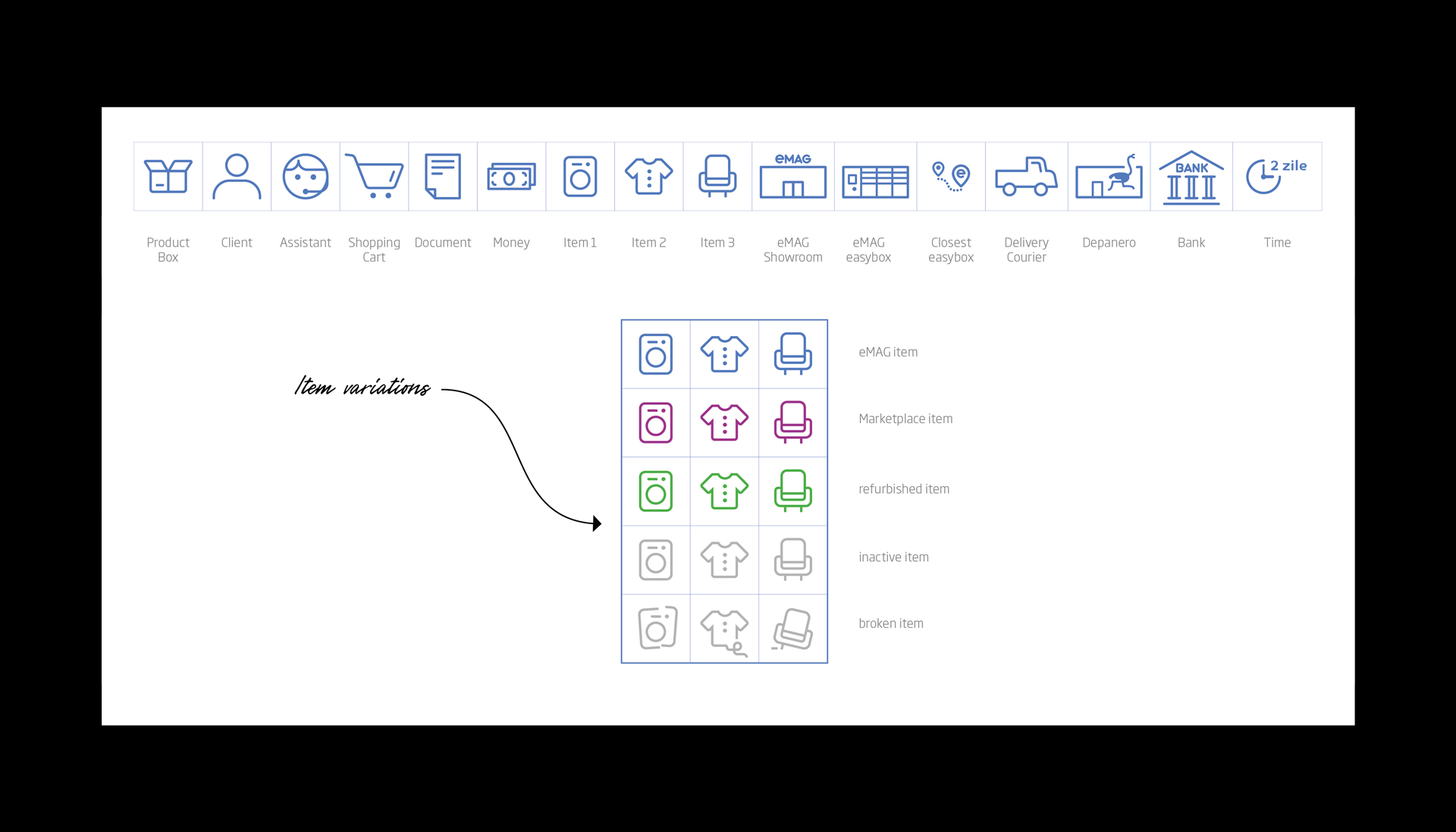Toggle the Marketplace item clothing icon
Screen dimensions: 1456x832
click(x=724, y=420)
